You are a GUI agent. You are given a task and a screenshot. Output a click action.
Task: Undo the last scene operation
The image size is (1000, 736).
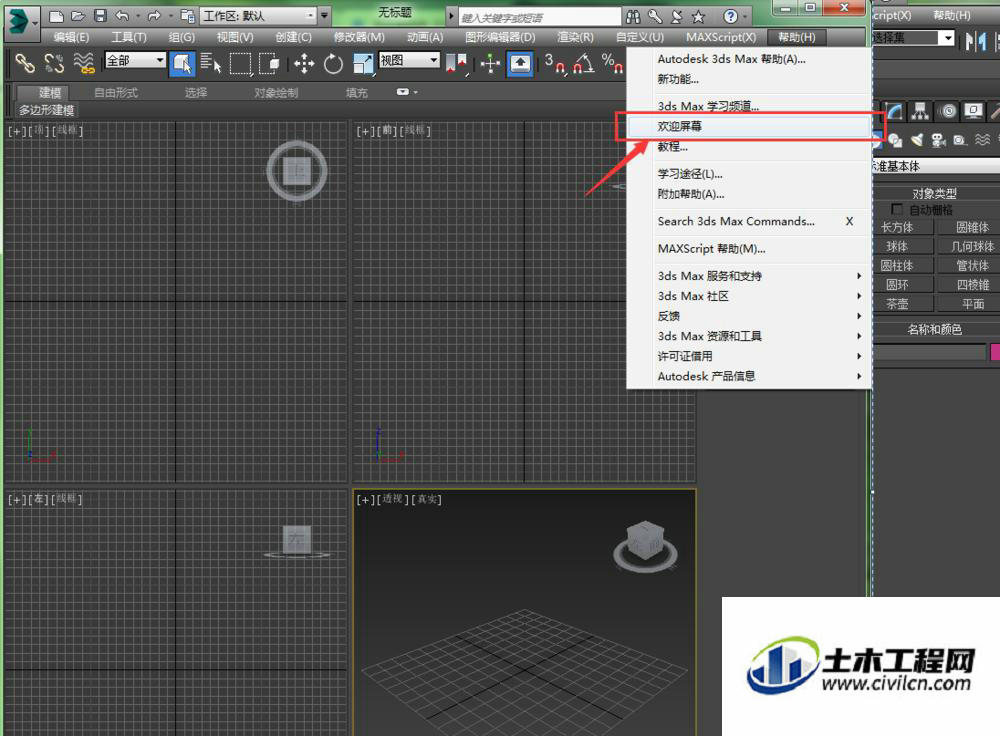(122, 16)
